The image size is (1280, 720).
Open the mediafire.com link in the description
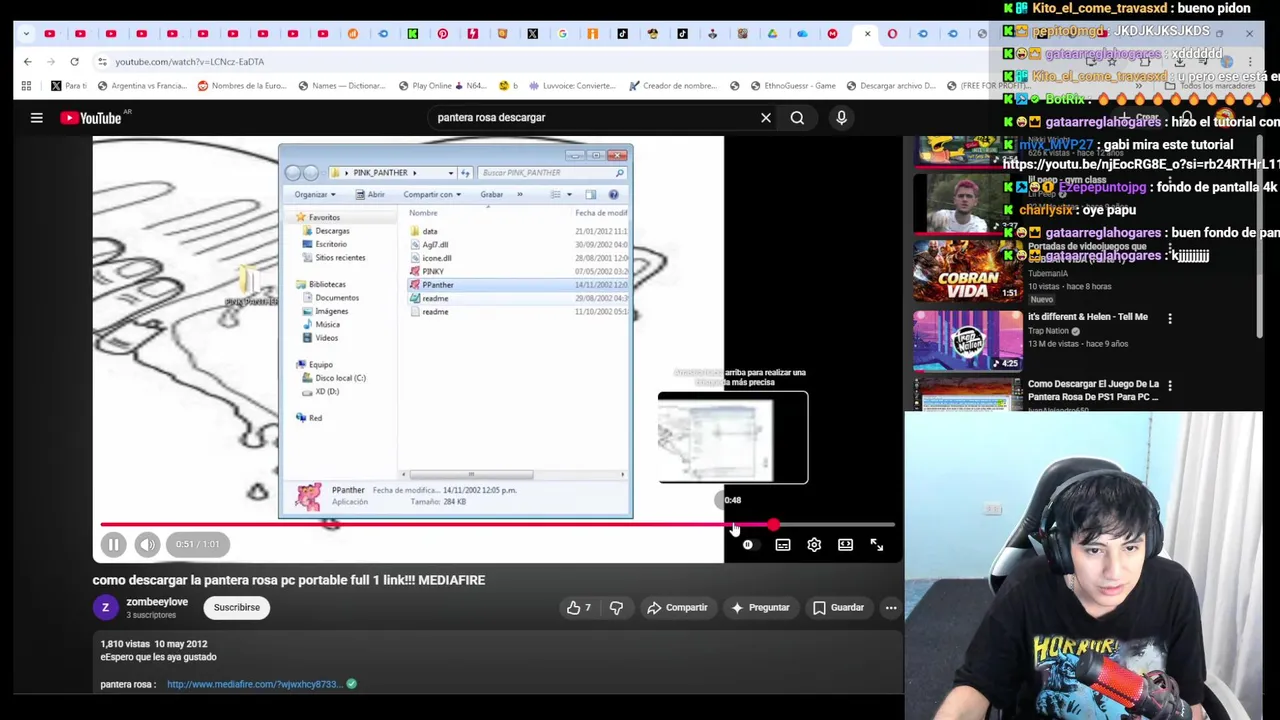(x=255, y=685)
